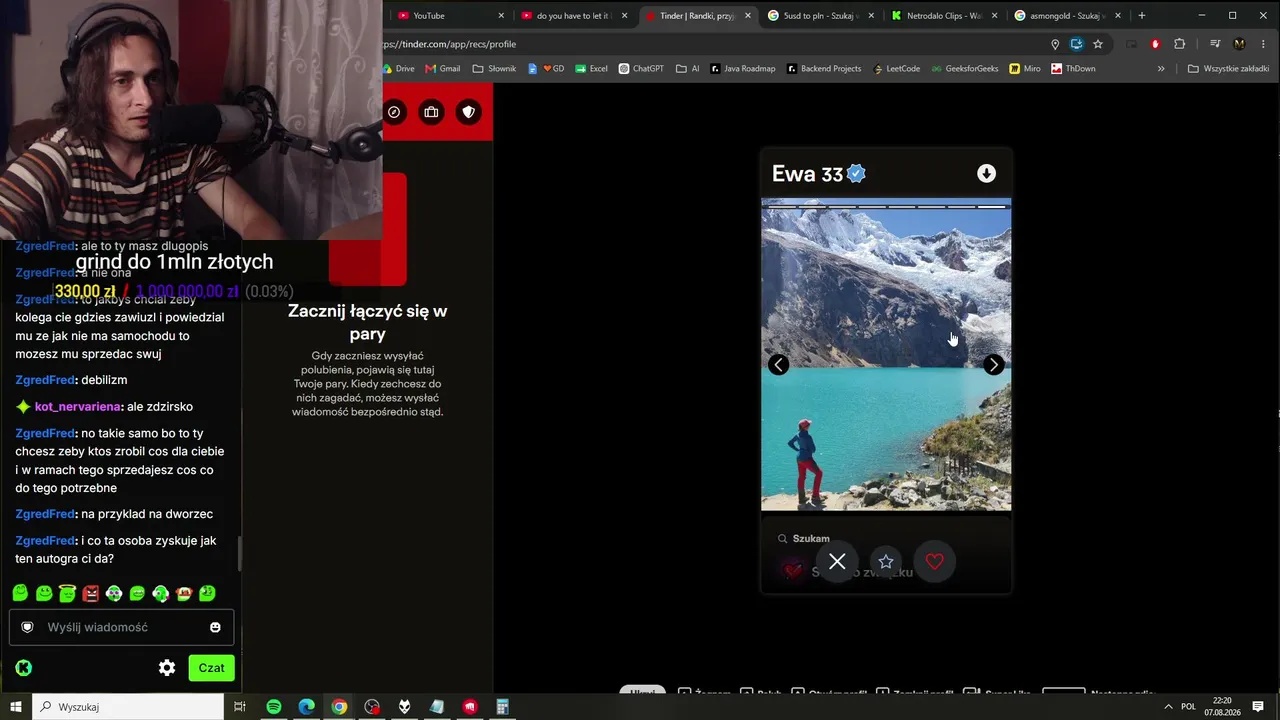Switch to the YouTube browser tab
The height and width of the screenshot is (720, 1280).
[448, 16]
